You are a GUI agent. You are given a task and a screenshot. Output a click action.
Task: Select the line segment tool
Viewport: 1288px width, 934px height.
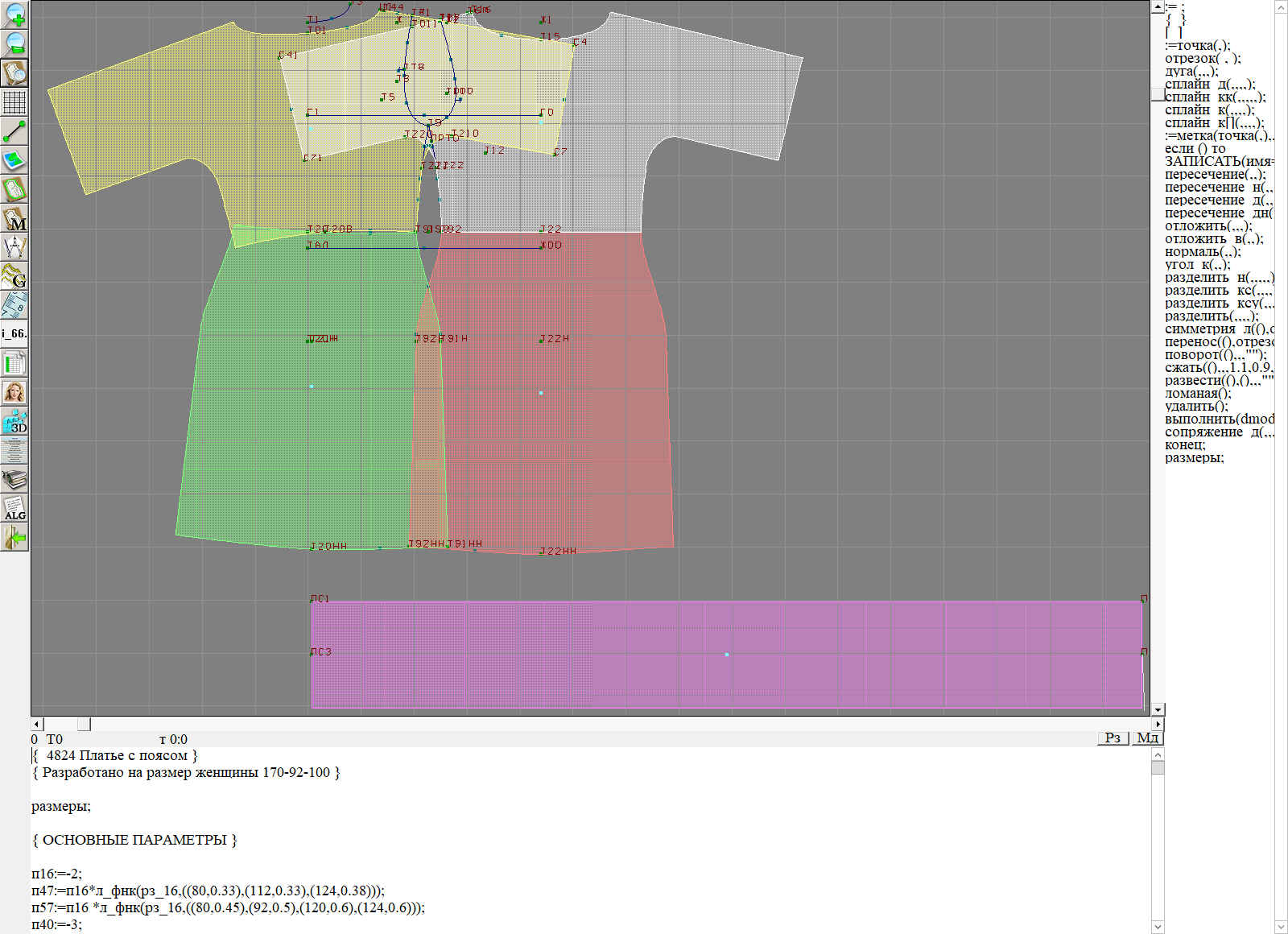pos(14,131)
